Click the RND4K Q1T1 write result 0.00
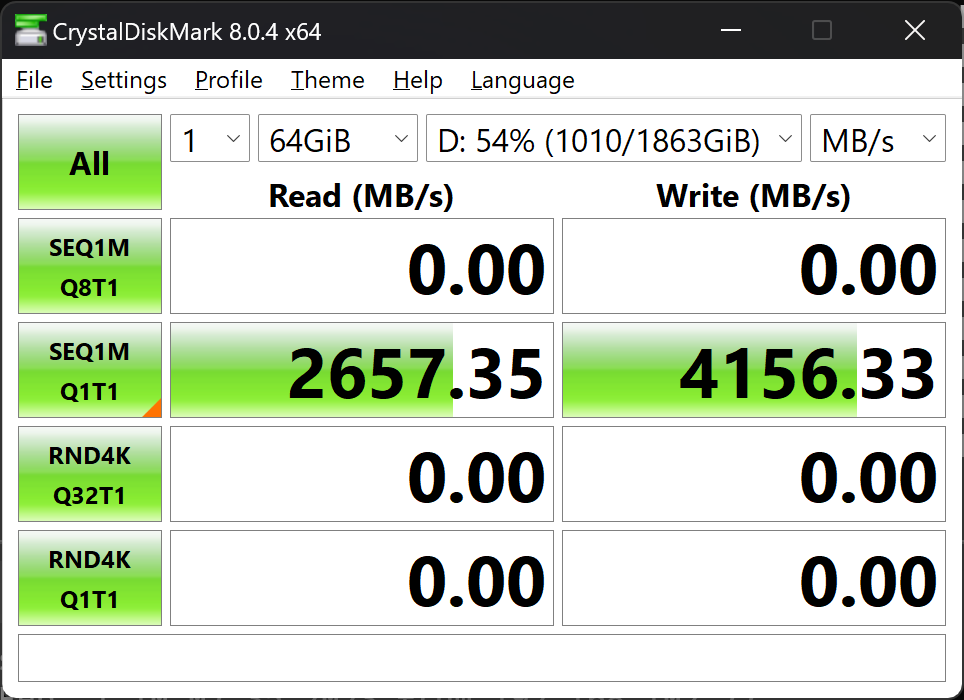 [754, 578]
